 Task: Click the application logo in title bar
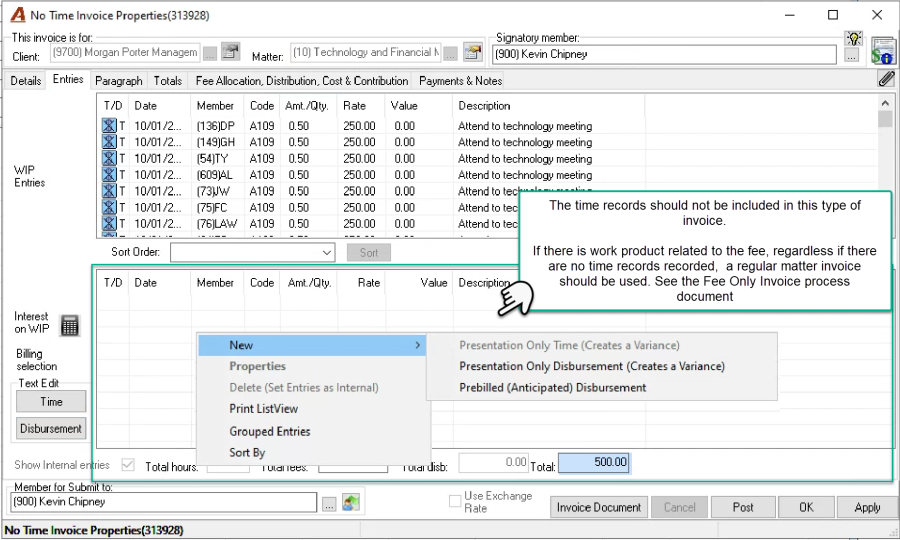[x=18, y=15]
